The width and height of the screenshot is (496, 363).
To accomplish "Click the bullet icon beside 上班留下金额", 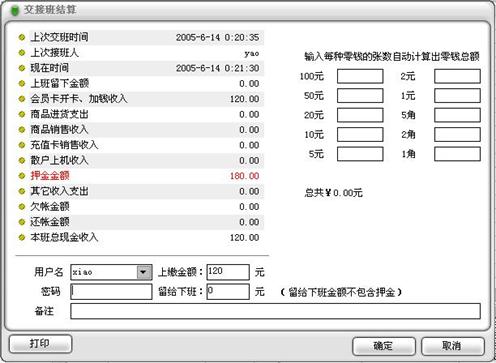I will [x=22, y=83].
